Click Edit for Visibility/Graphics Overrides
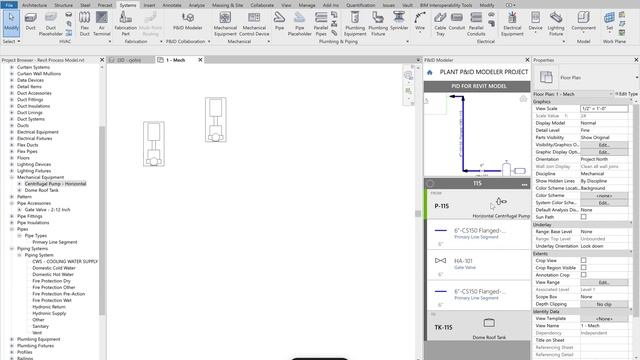 tap(604, 144)
